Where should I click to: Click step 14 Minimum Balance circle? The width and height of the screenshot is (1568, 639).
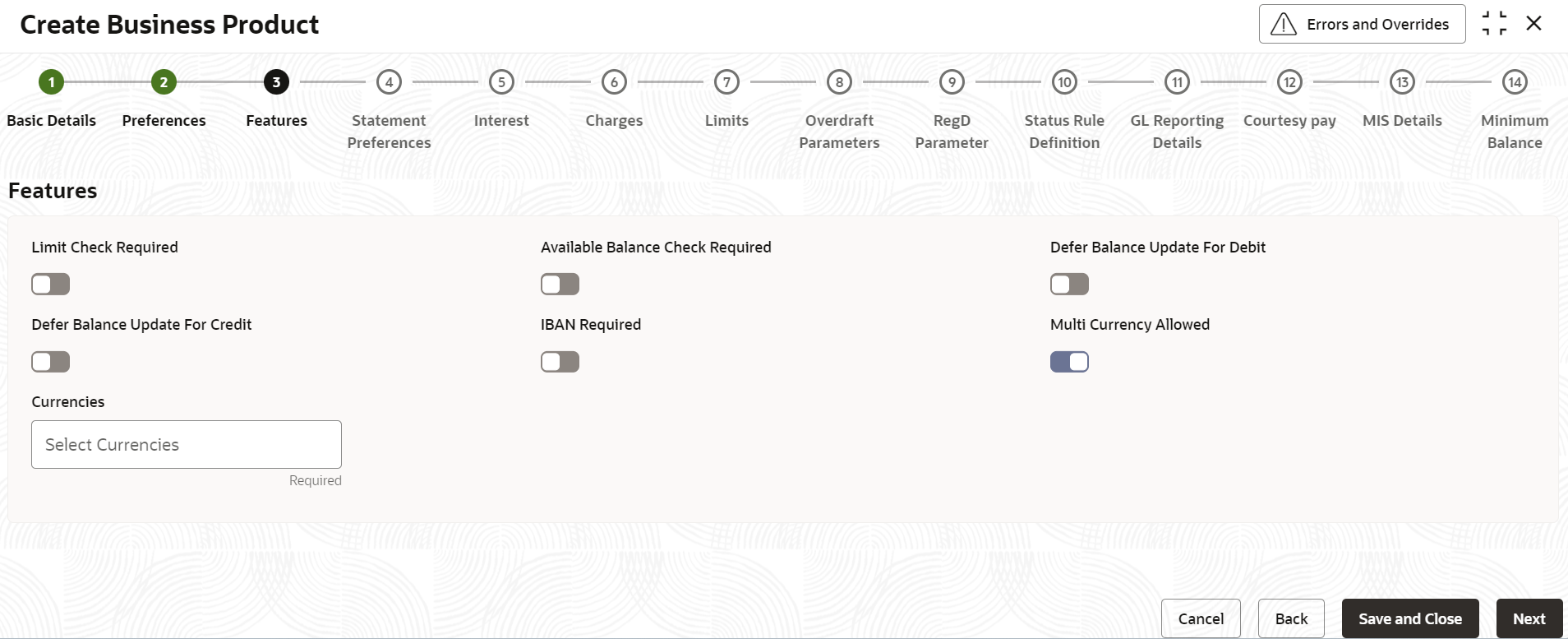(1515, 82)
